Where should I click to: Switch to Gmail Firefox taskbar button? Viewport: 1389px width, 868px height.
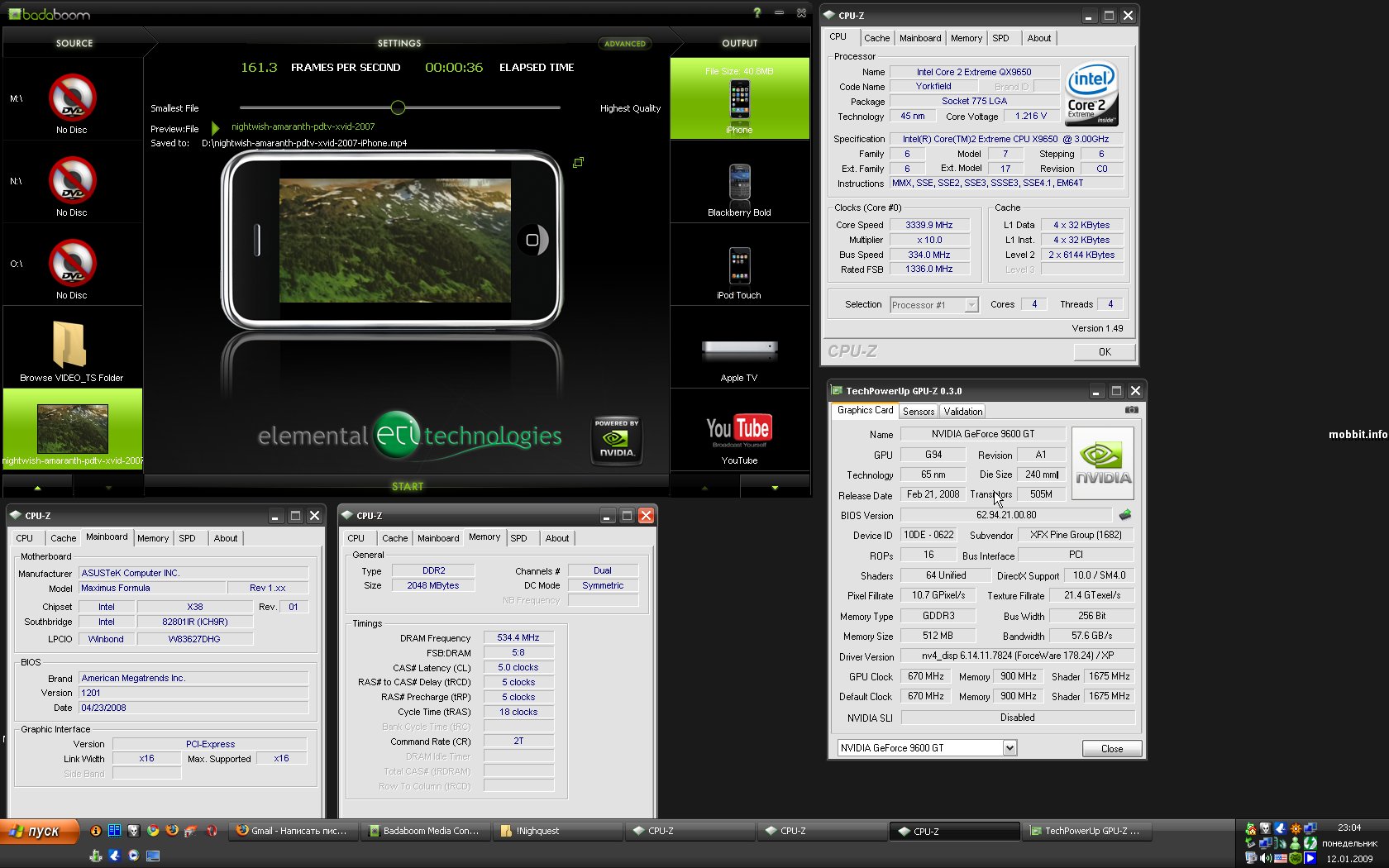coord(294,831)
